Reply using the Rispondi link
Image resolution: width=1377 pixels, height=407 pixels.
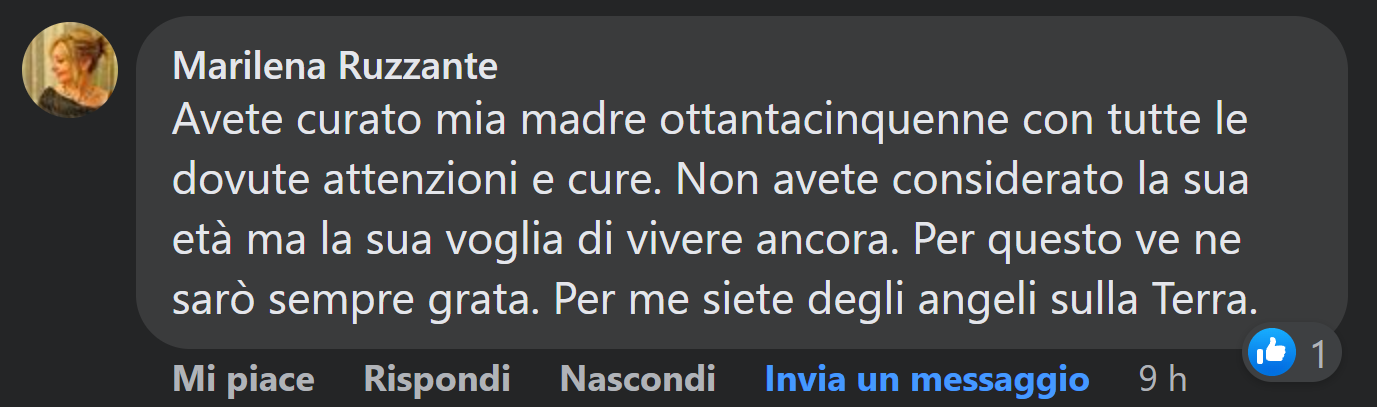click(x=437, y=379)
